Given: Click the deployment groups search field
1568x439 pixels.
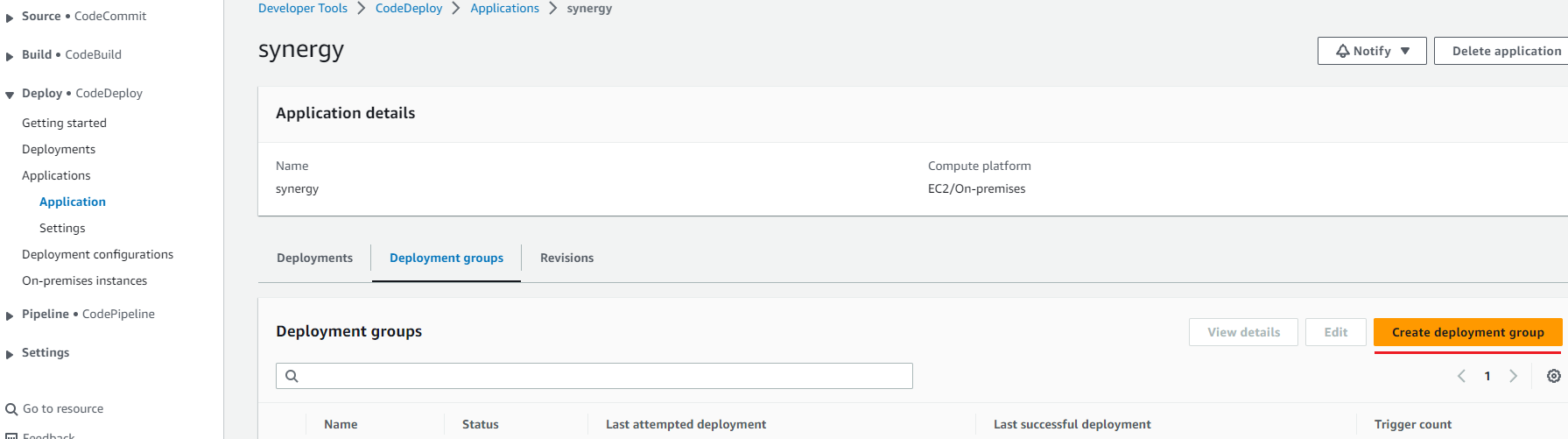Looking at the screenshot, I should [594, 376].
